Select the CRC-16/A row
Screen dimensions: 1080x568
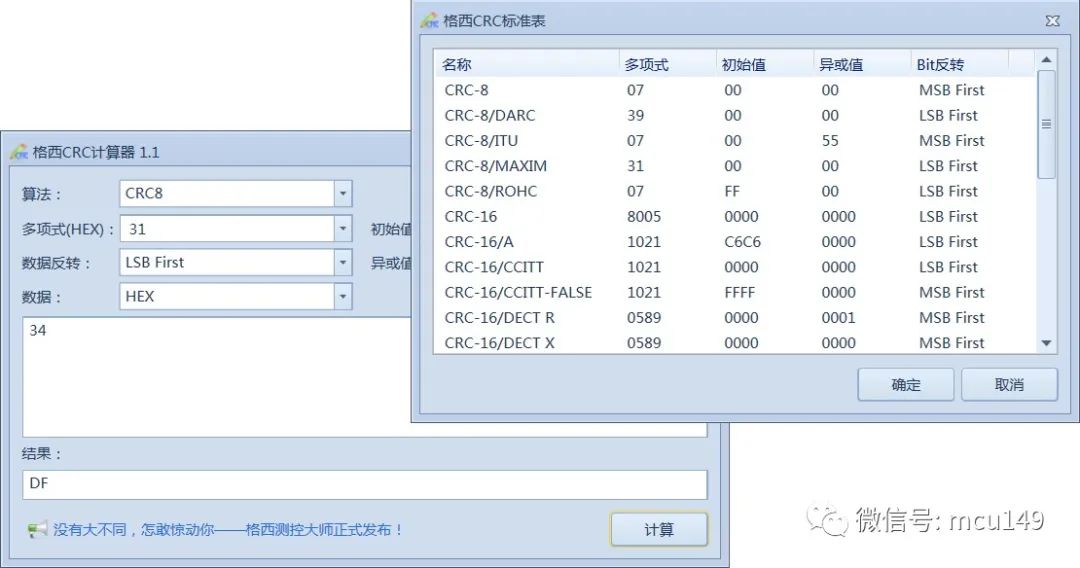point(735,242)
